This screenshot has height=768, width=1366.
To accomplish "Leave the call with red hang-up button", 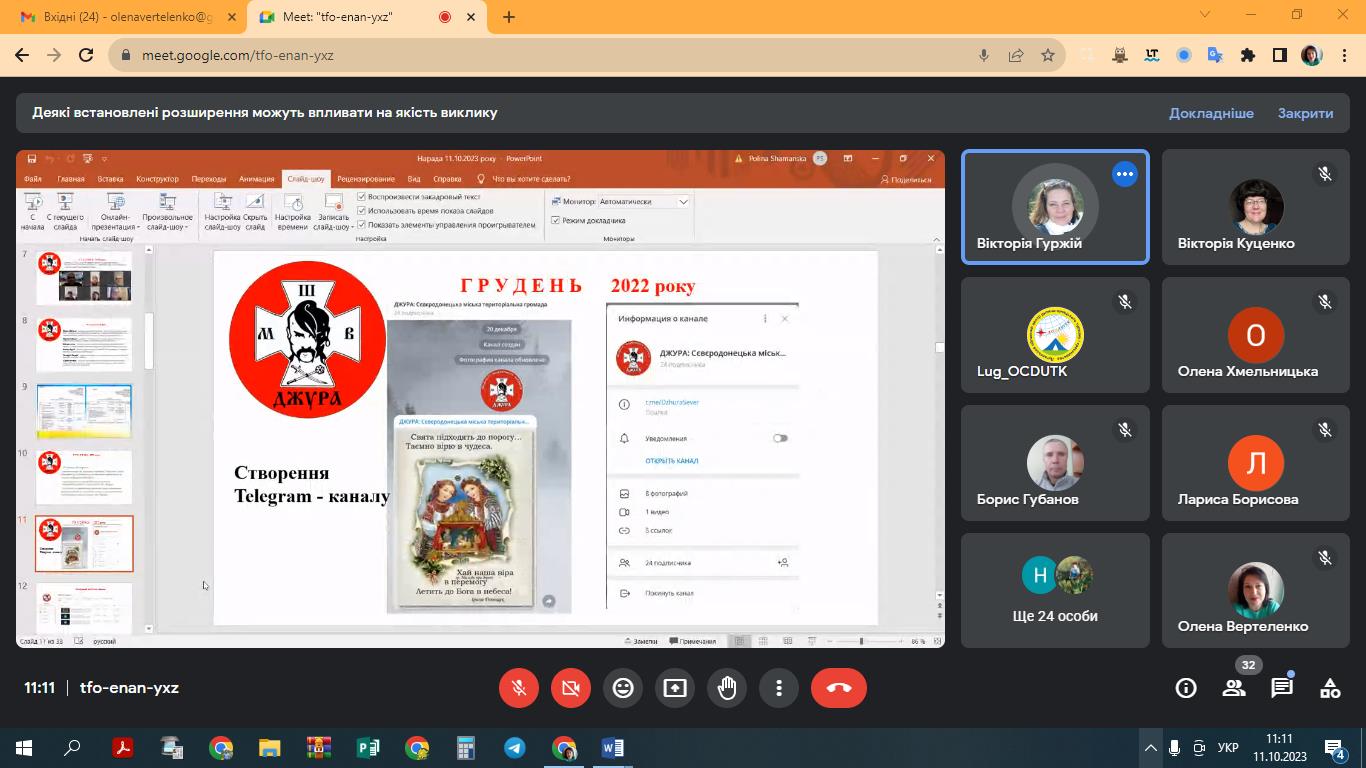I will point(838,688).
